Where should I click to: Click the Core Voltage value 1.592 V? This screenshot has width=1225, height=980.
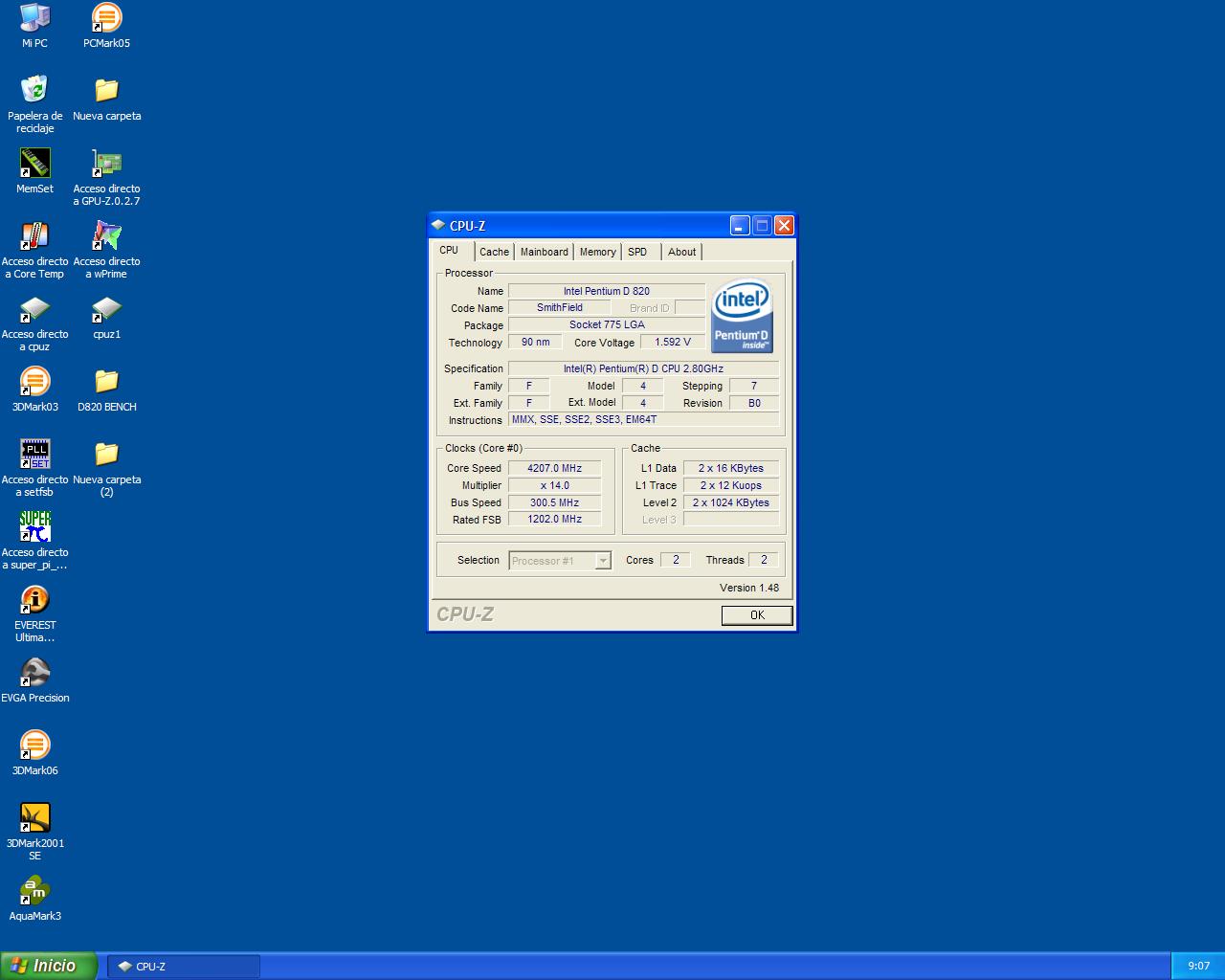pos(673,342)
